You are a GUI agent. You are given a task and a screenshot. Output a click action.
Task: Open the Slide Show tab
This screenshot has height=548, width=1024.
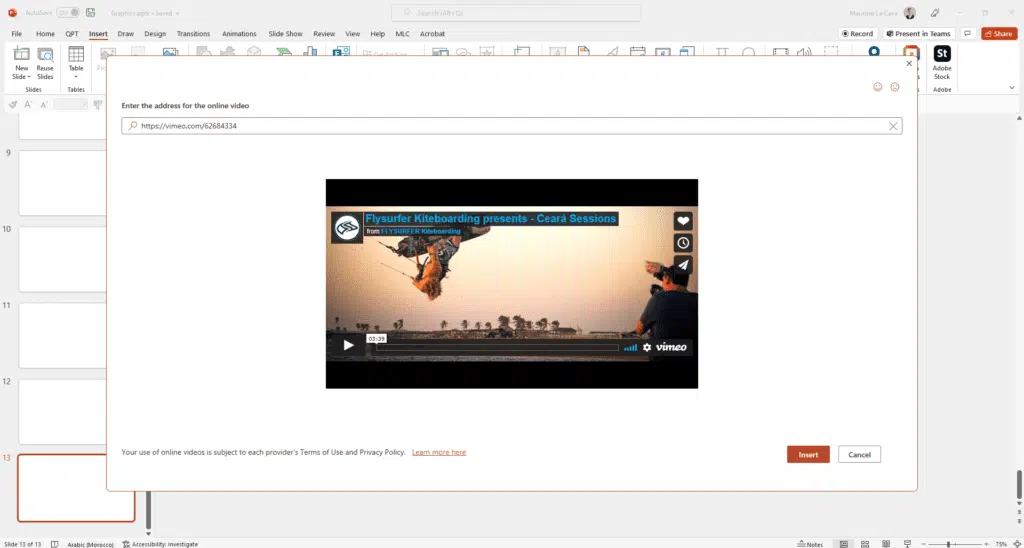point(285,33)
